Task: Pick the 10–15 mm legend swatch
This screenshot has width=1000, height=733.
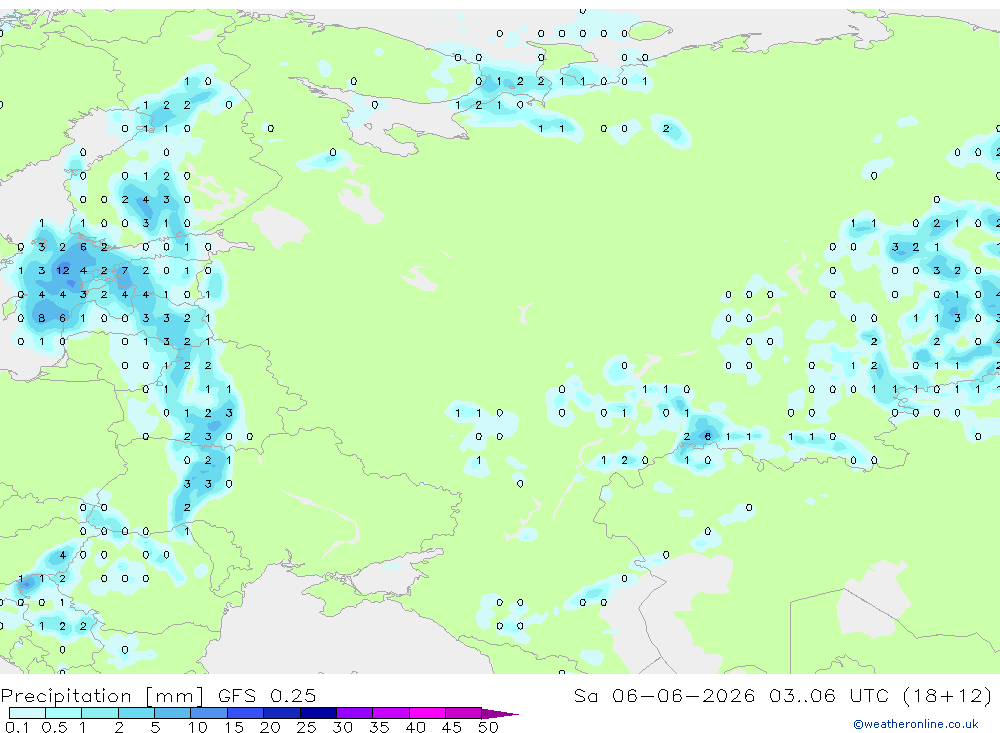Action: coord(209,713)
